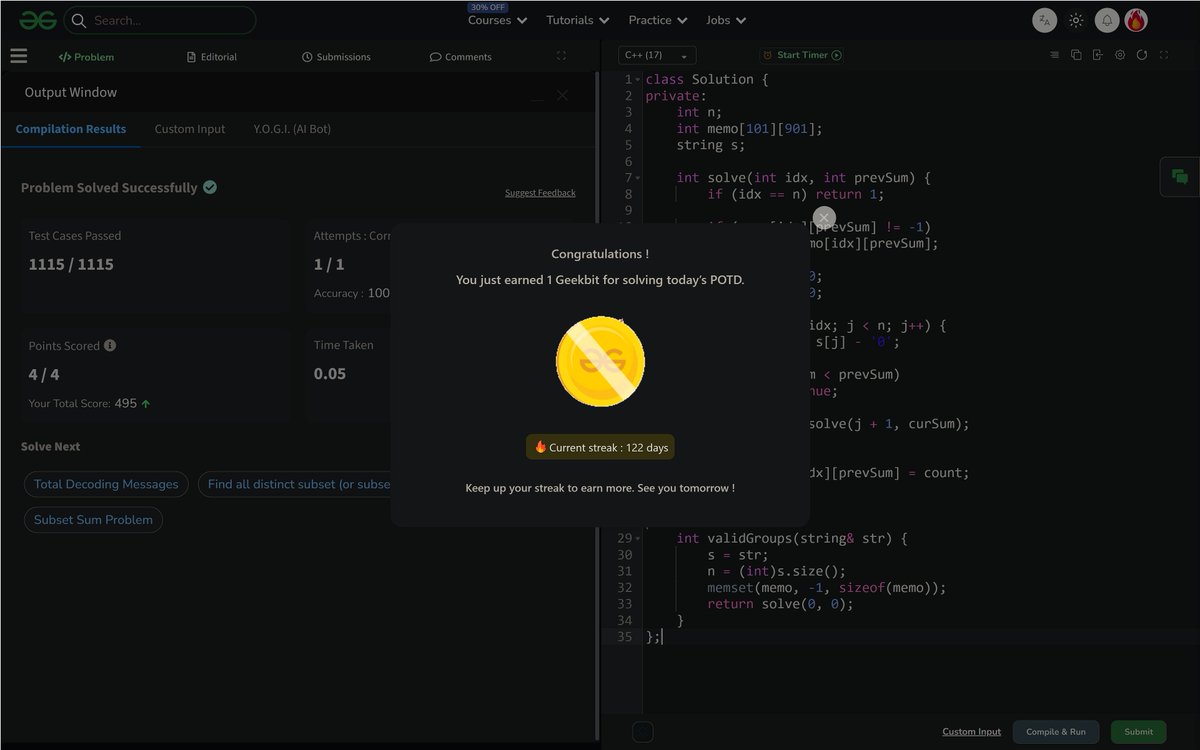The image size is (1200, 750).
Task: Click the 'Problem Solved Successfully' heading
Action: (109, 187)
